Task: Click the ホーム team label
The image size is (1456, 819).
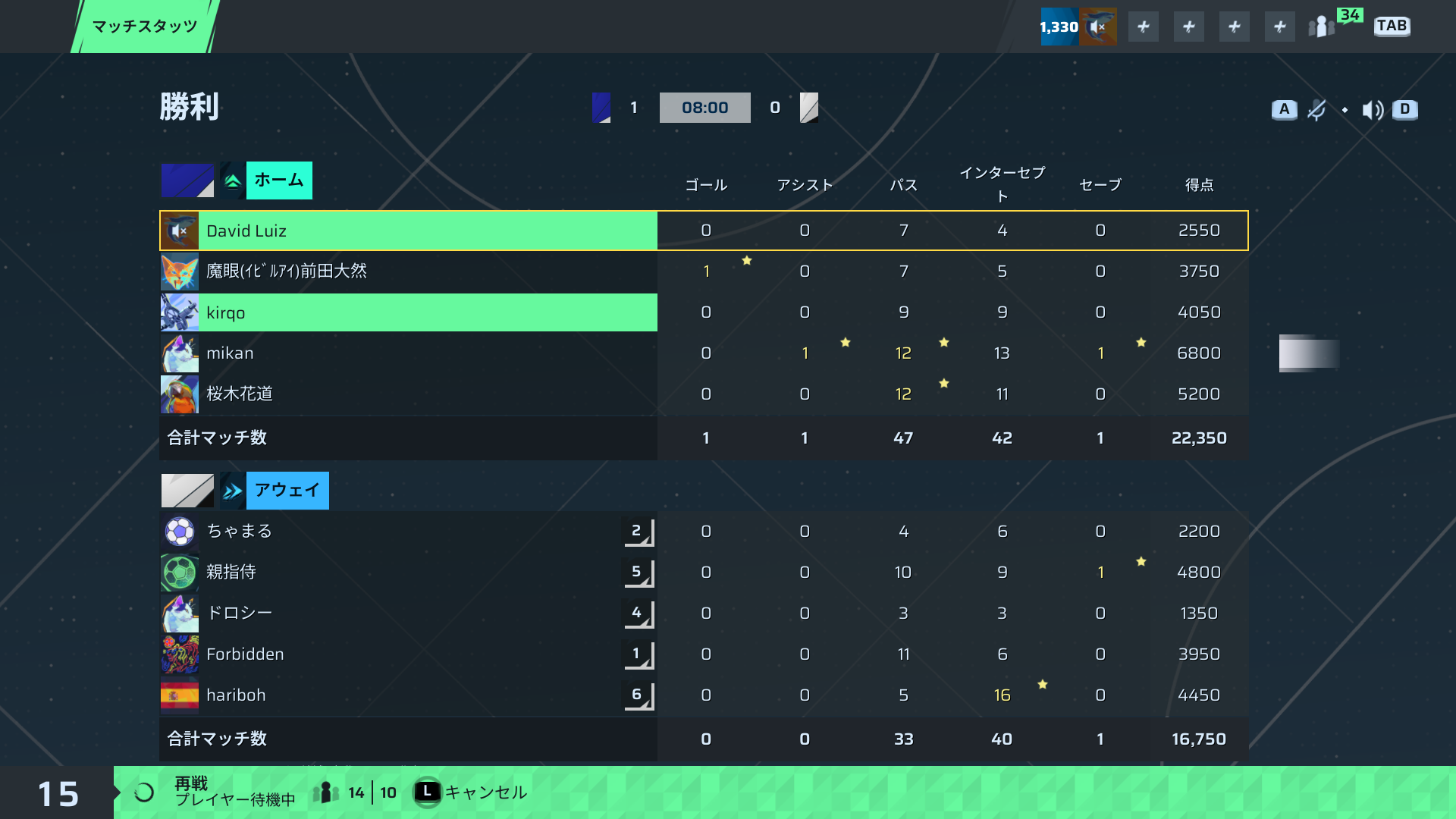Action: 279,180
